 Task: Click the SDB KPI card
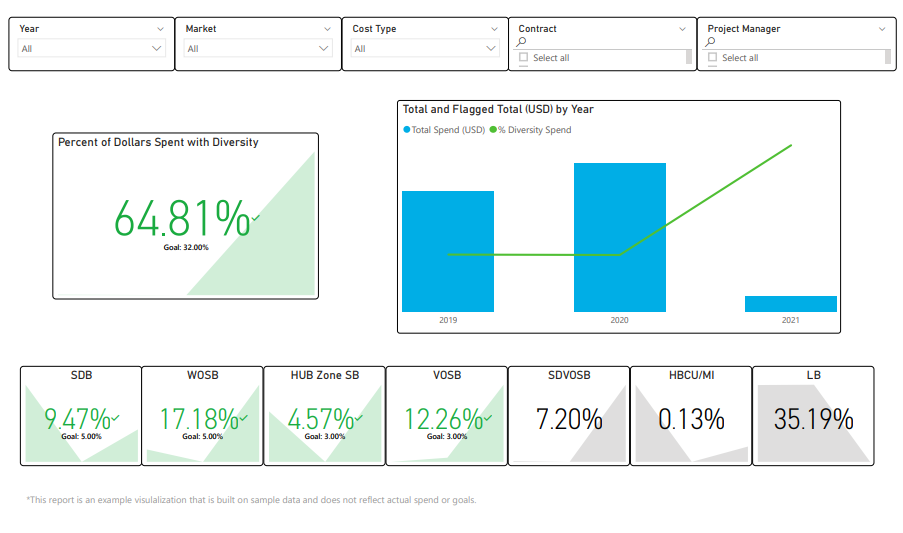81,416
